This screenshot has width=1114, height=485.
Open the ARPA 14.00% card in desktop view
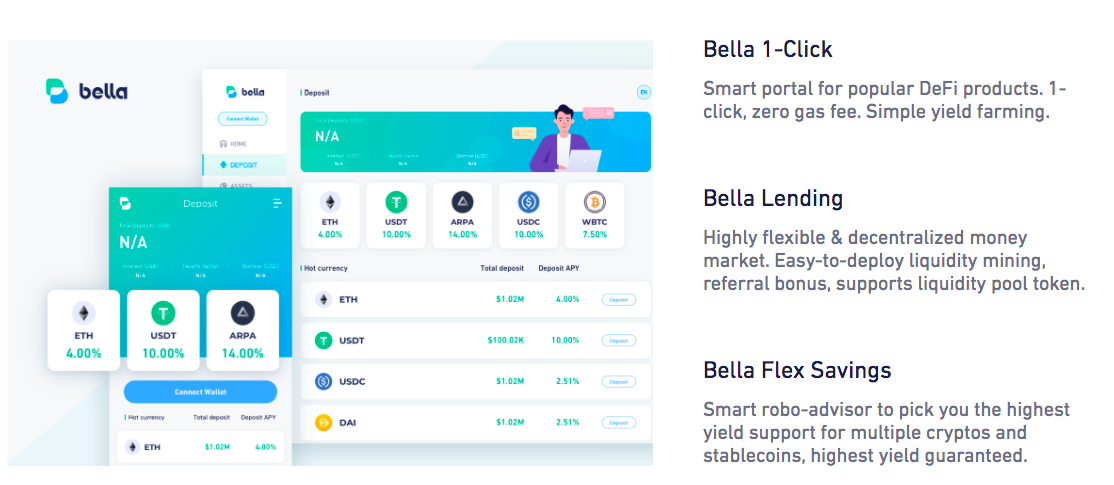tap(463, 216)
